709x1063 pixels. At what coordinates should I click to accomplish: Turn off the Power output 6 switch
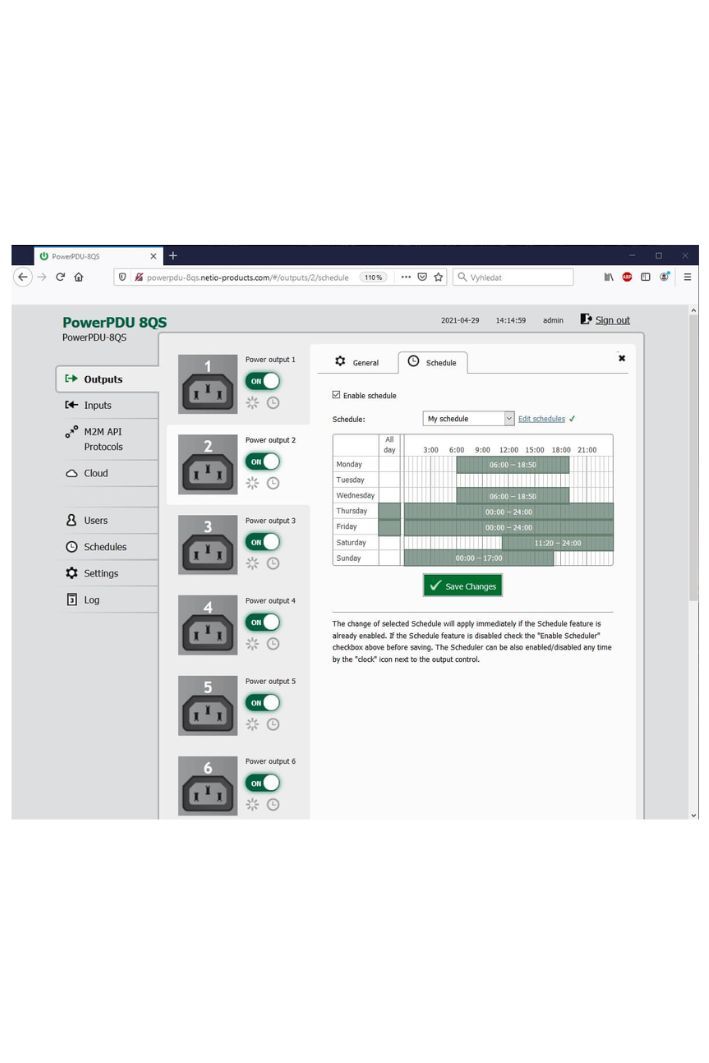(262, 782)
